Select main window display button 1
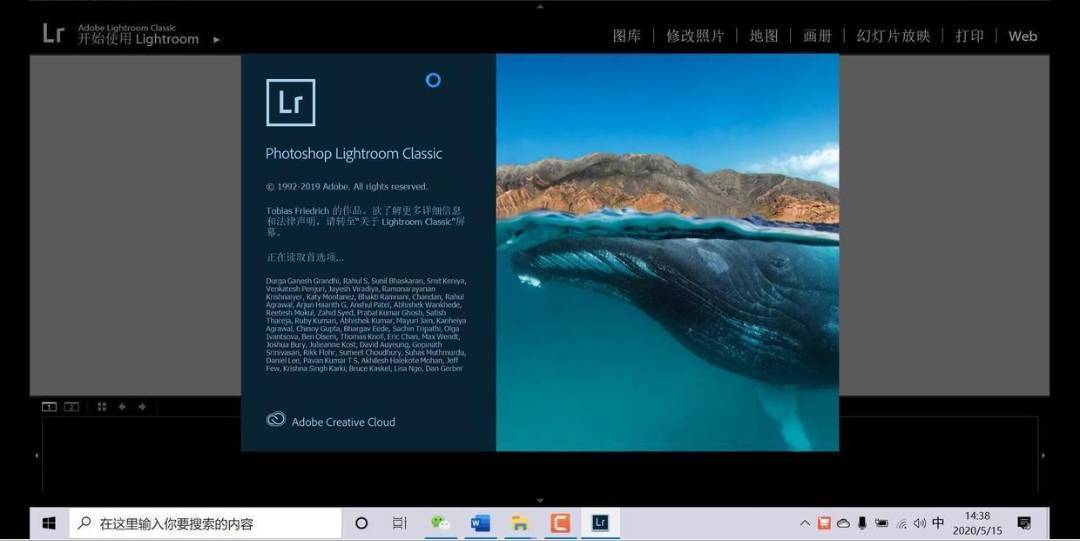The height and width of the screenshot is (541, 1080). 49,407
